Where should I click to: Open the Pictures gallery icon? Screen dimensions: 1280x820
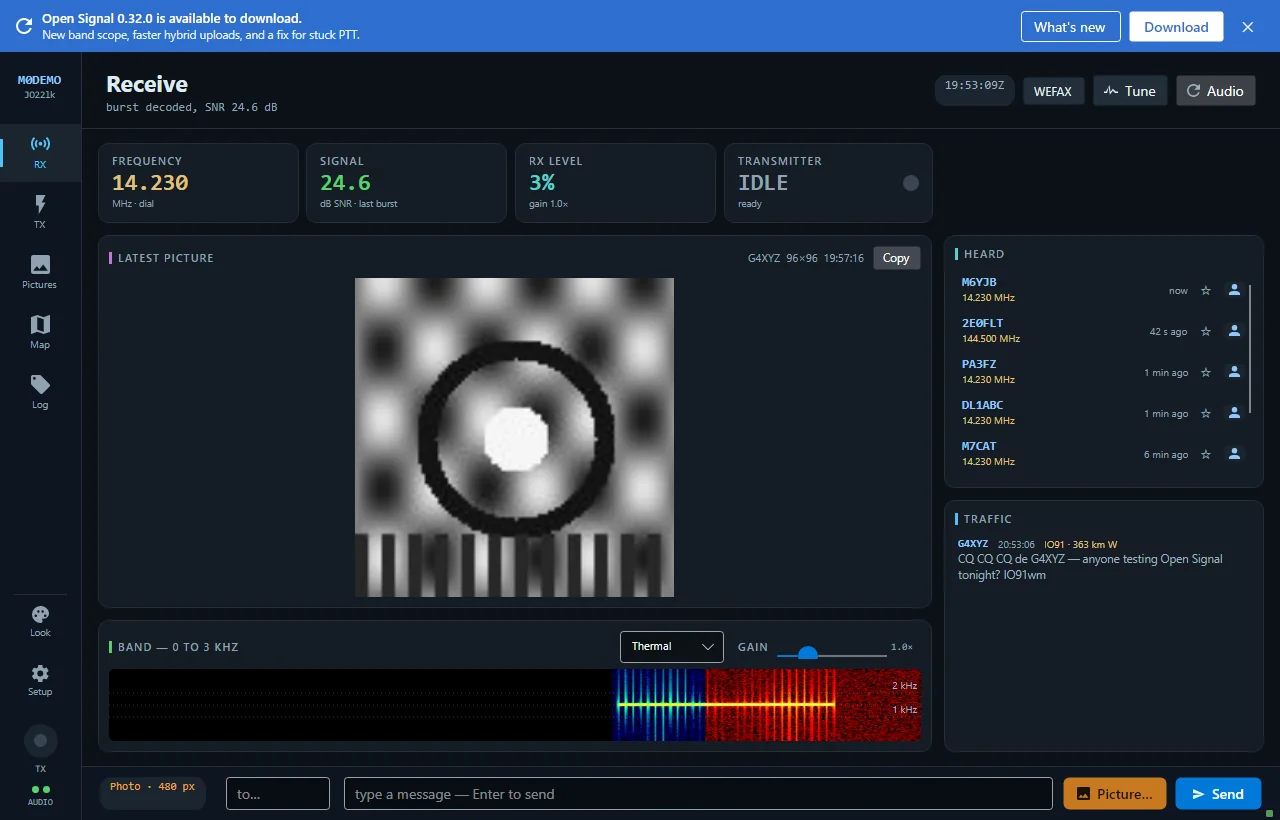(x=40, y=272)
